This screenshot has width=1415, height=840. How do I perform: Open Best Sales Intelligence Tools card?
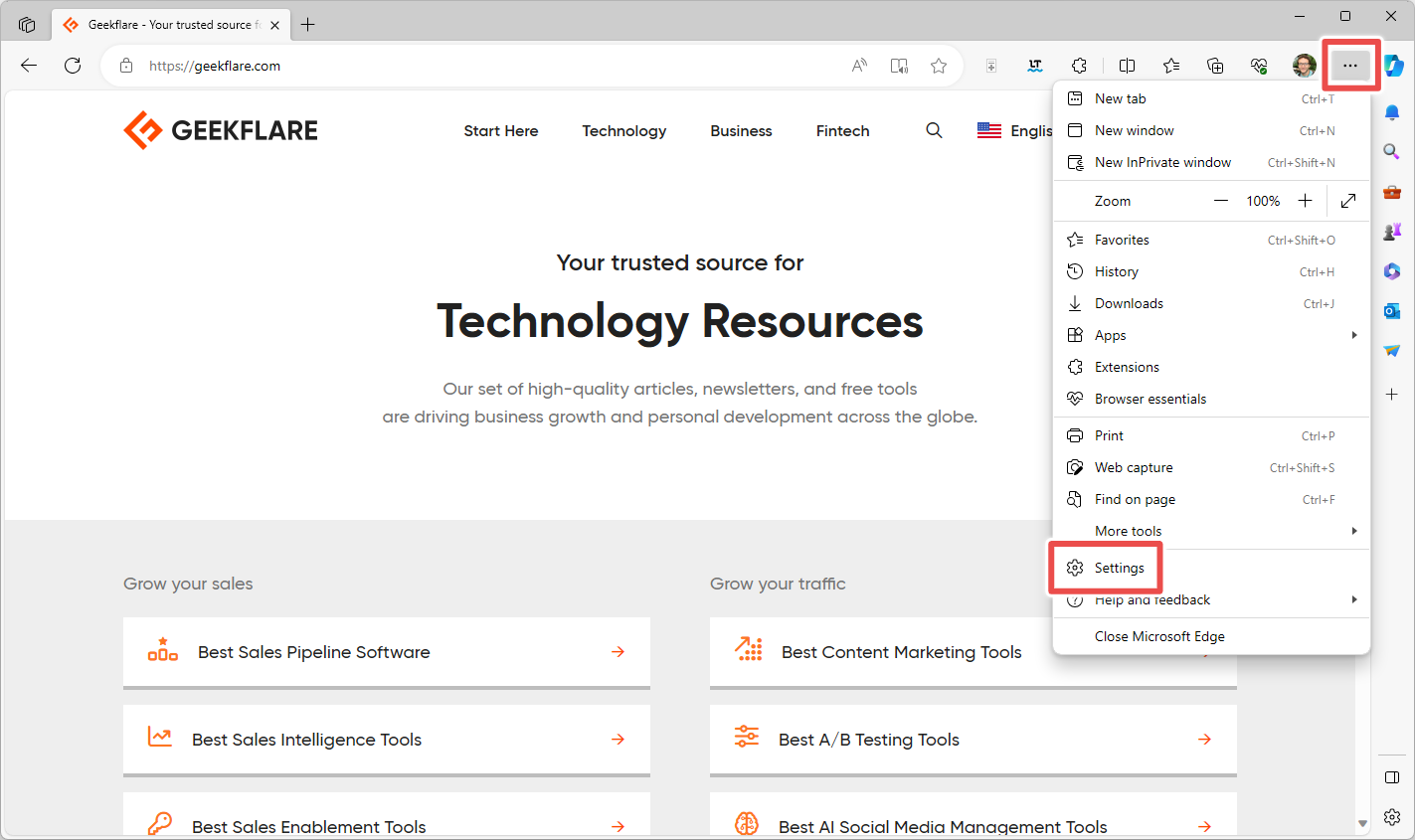(x=387, y=740)
